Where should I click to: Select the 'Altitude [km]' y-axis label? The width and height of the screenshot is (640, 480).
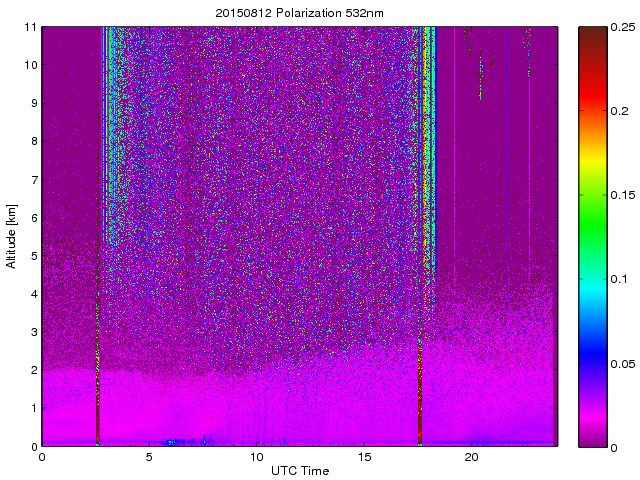point(12,236)
